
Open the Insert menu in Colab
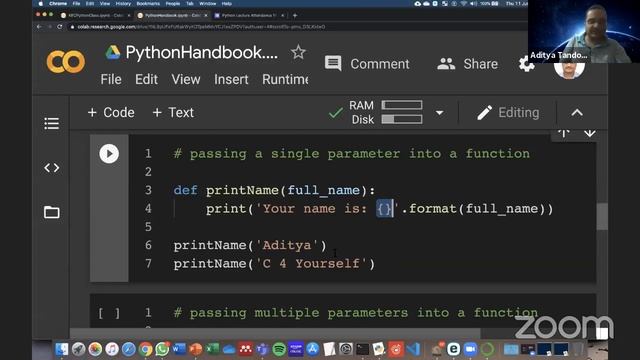click(231, 79)
